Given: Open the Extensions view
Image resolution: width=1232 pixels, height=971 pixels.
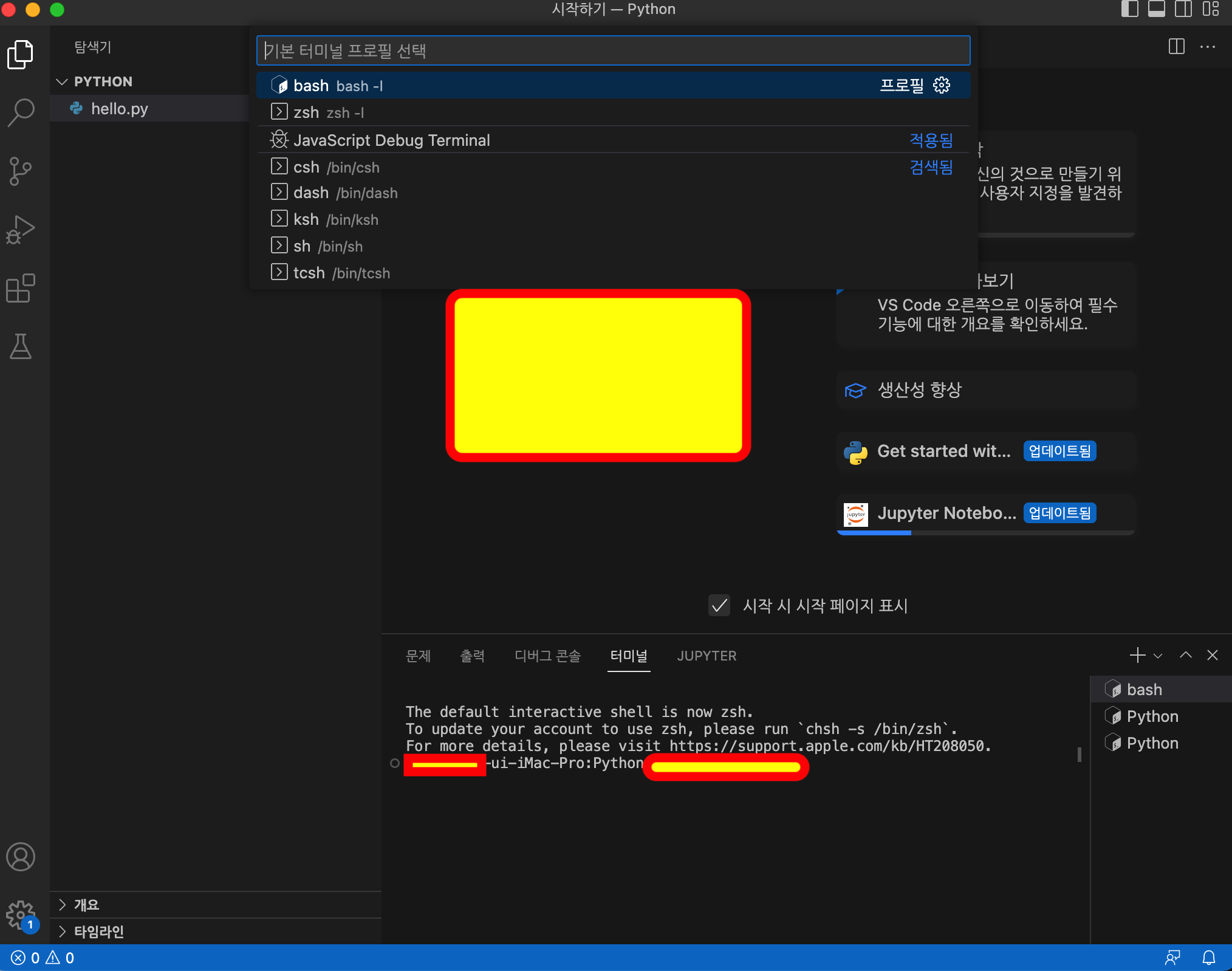Looking at the screenshot, I should (x=21, y=288).
